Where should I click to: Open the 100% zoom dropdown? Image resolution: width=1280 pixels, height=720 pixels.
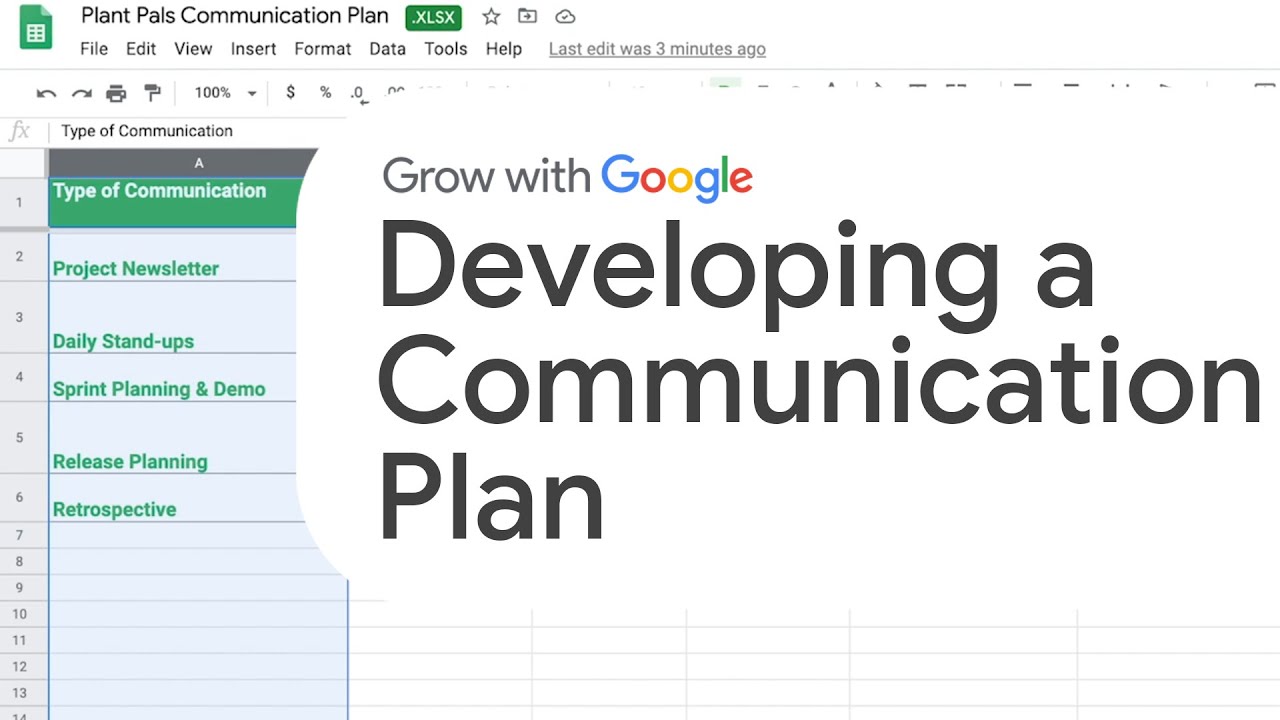[225, 92]
